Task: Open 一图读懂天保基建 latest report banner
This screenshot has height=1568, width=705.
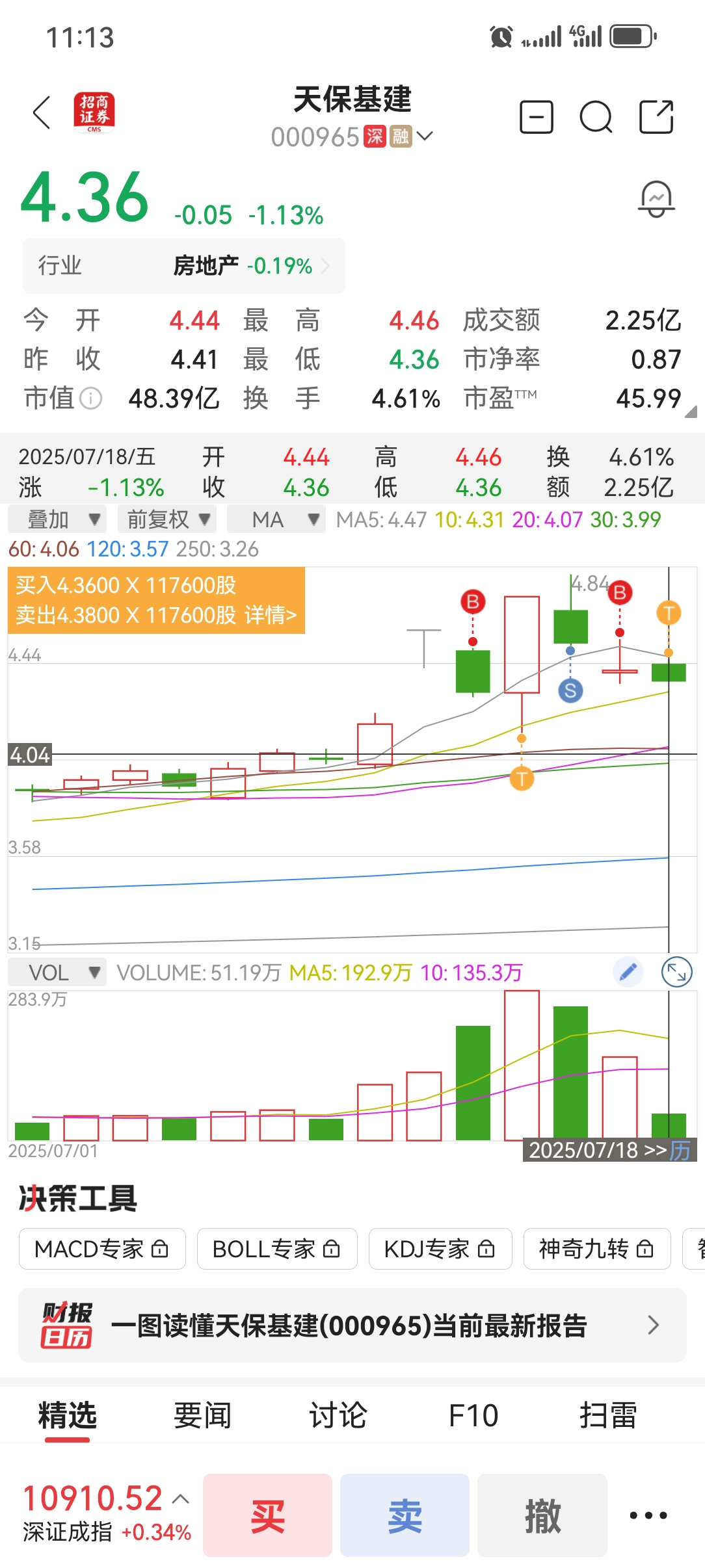Action: (352, 1325)
